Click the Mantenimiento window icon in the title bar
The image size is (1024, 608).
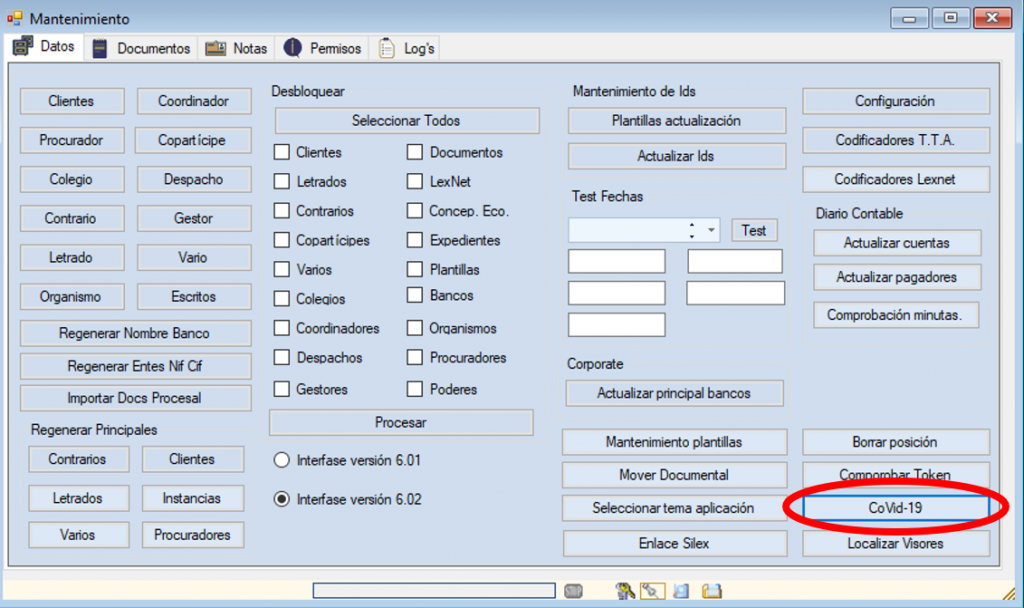click(x=15, y=19)
